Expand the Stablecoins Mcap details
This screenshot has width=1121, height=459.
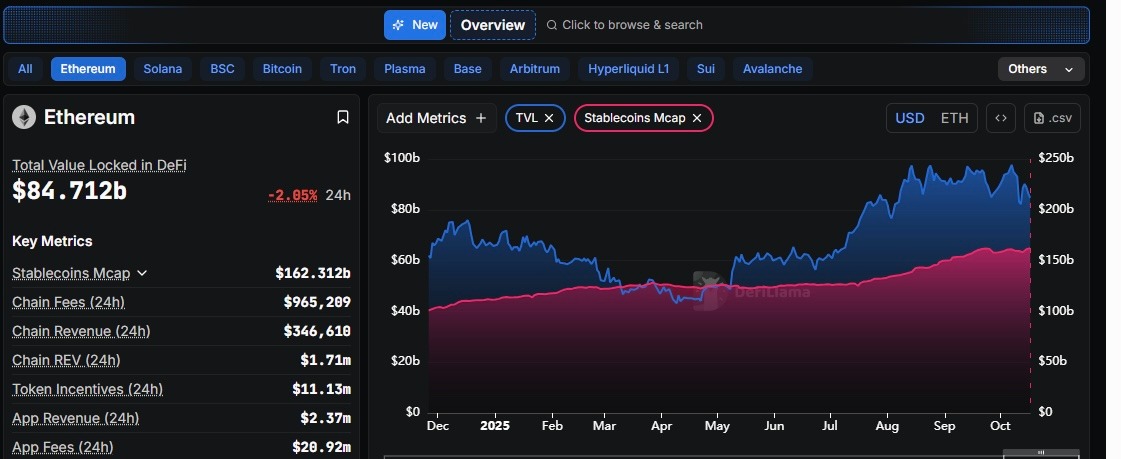142,273
